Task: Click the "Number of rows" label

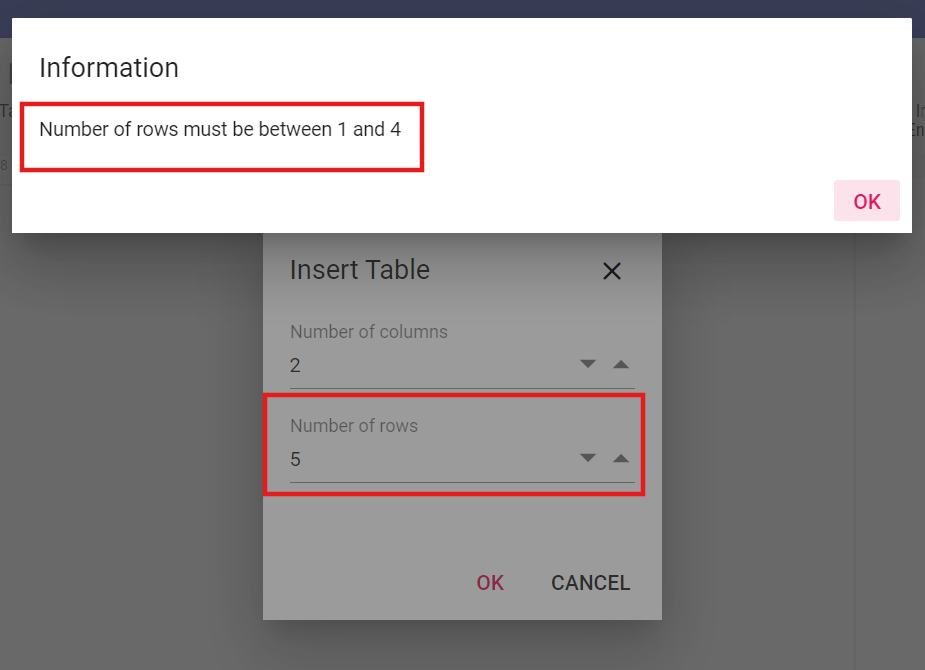Action: (x=354, y=426)
